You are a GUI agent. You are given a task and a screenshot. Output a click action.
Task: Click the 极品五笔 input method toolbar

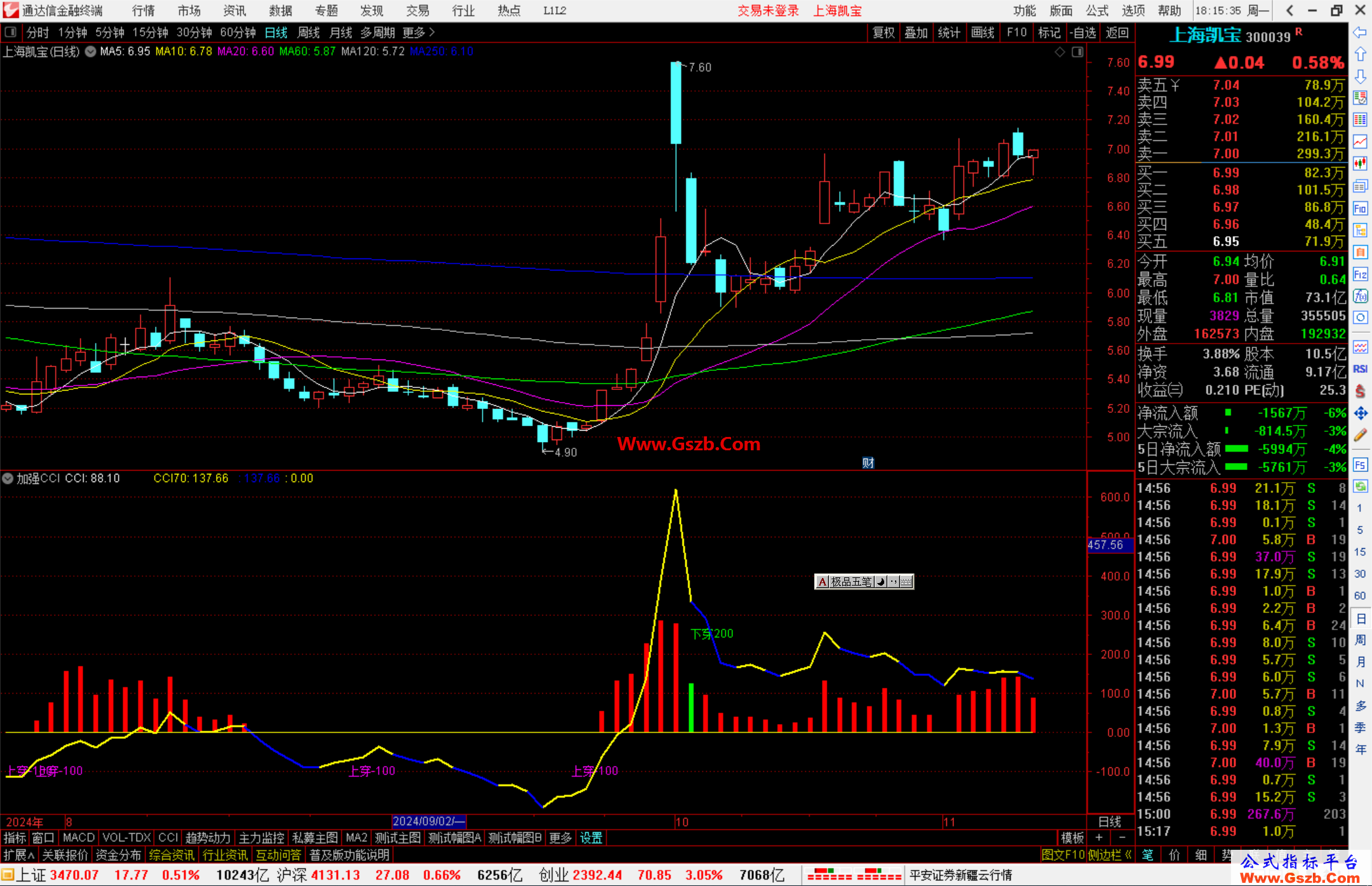(864, 581)
